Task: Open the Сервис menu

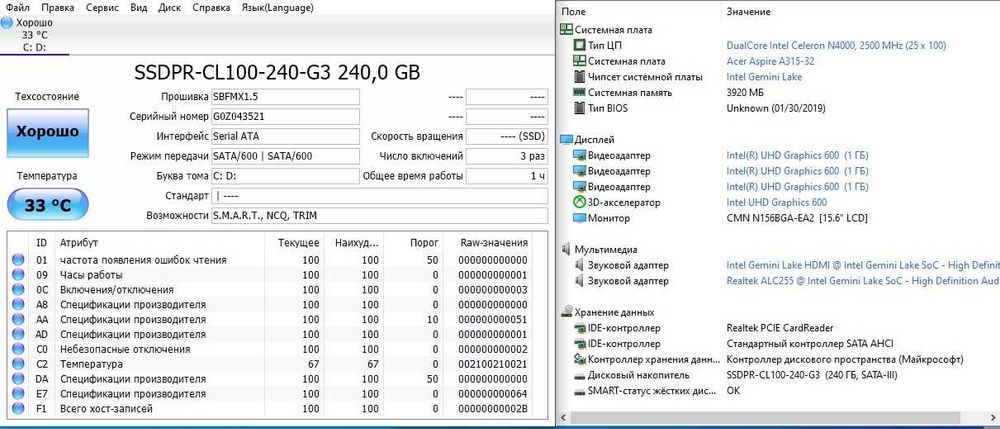Action: tap(101, 8)
